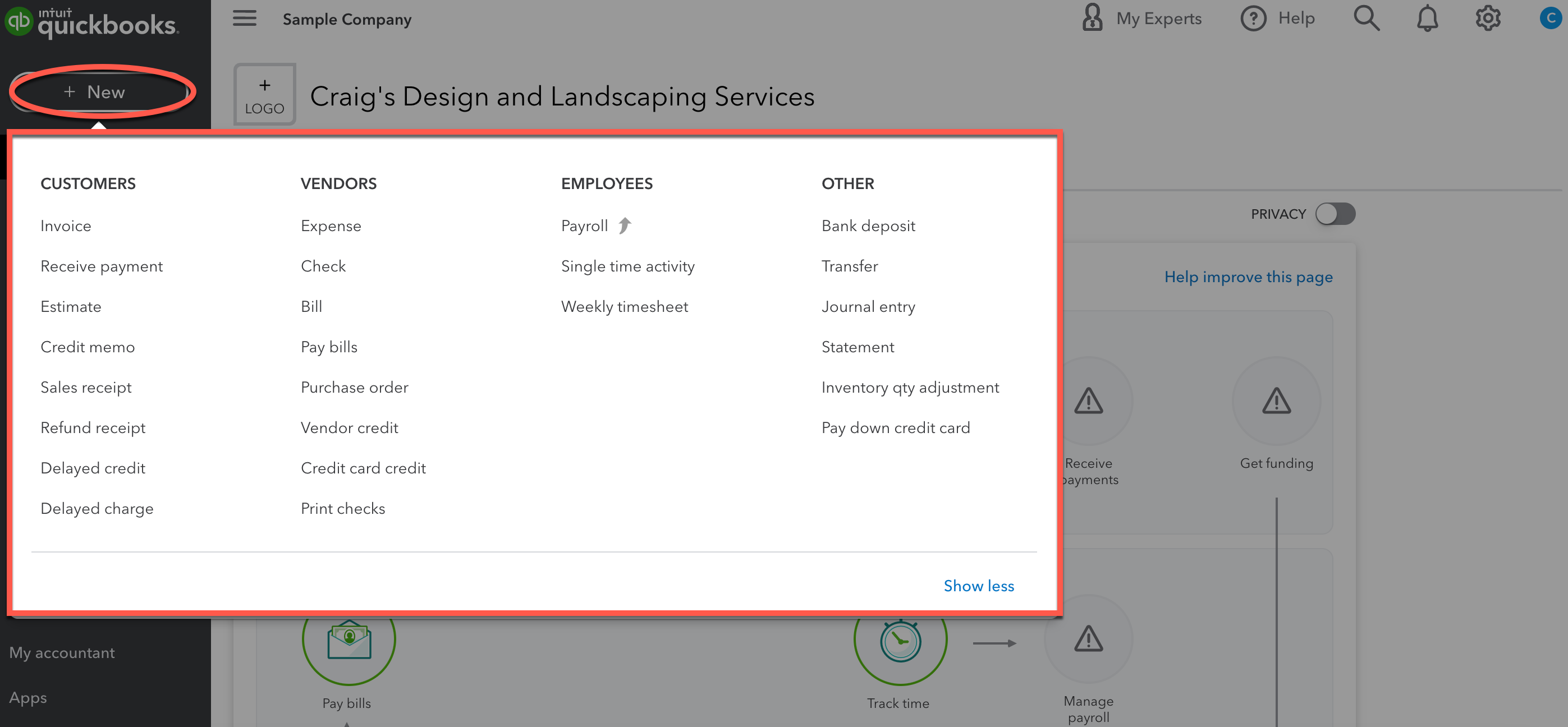Choose Purchase order under Vendors
Screen dimensions: 1568x727
tap(354, 388)
